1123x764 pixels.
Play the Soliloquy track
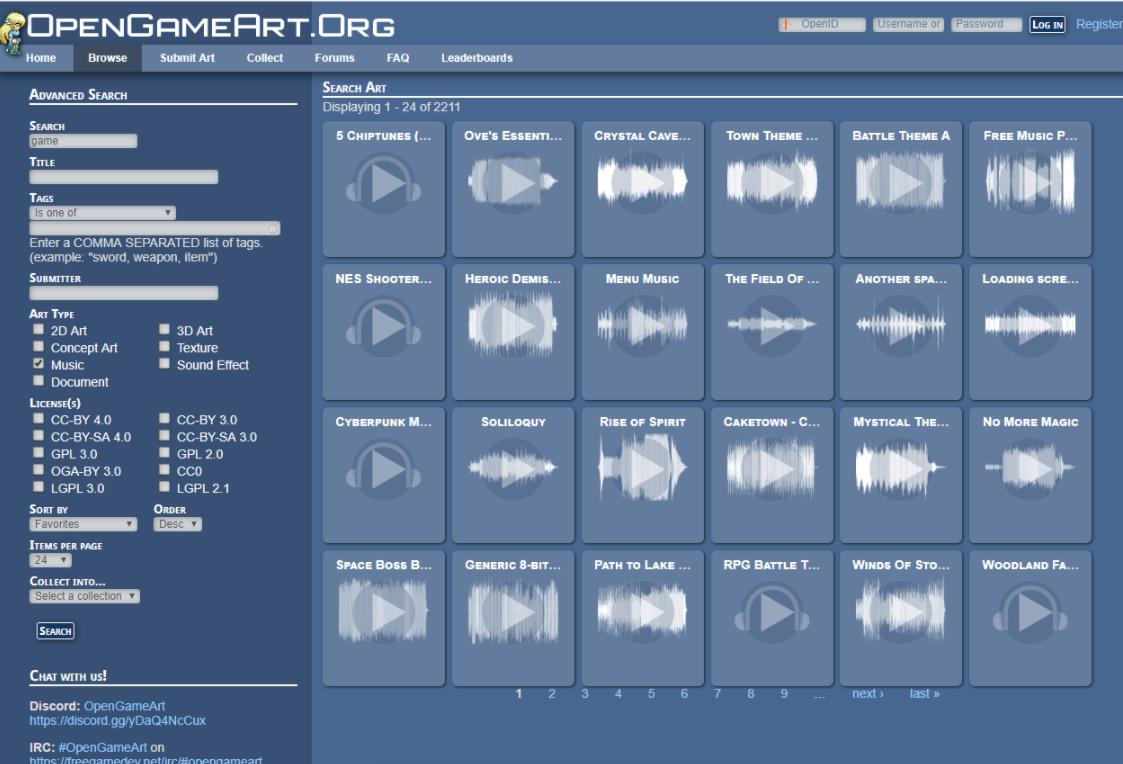tap(513, 470)
